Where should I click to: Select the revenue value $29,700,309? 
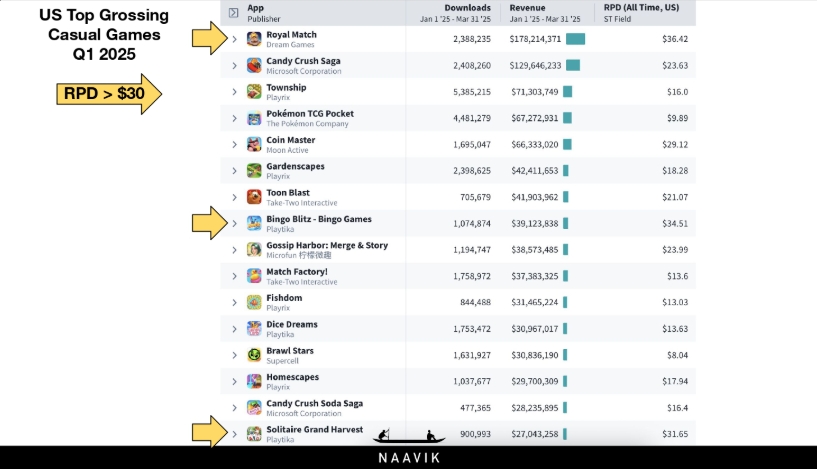(x=535, y=381)
